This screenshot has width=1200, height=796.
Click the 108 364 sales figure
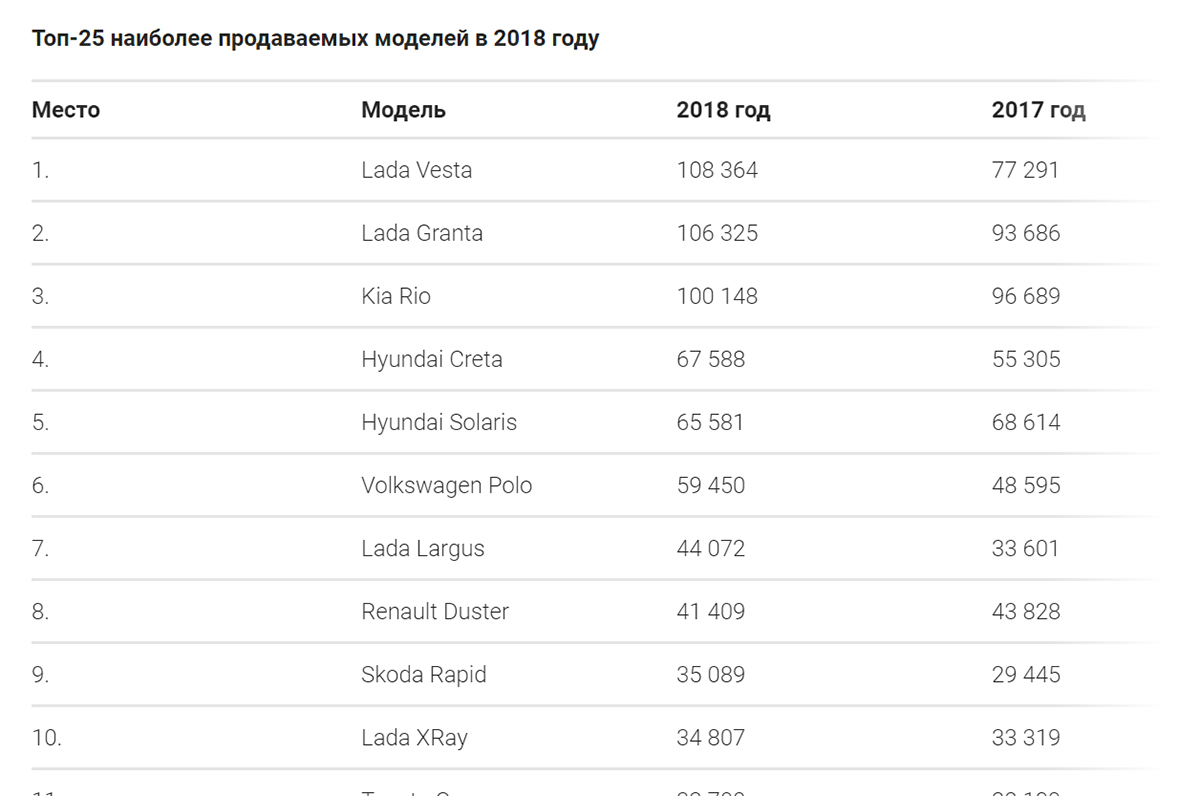pos(717,170)
